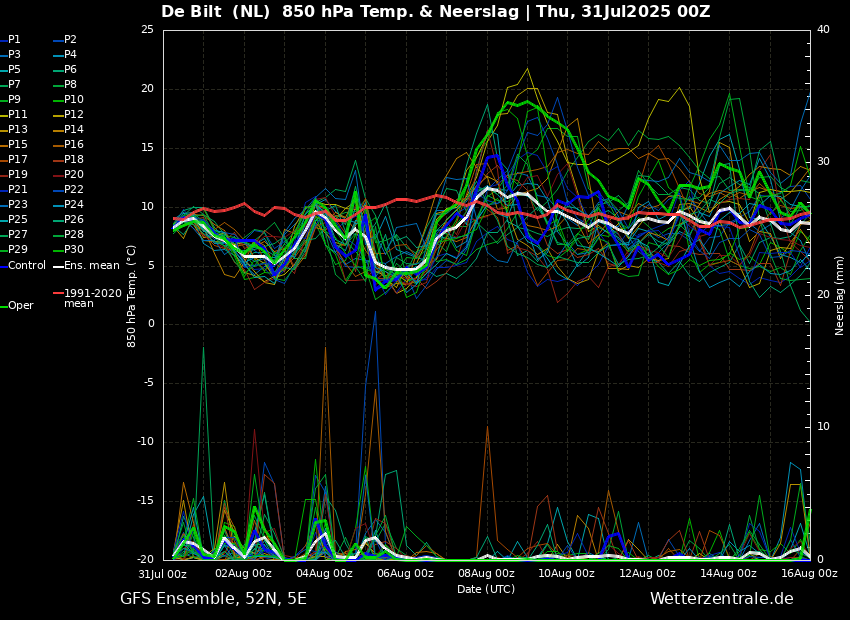Click the Date (UTC) axis title
Screen dimensions: 850x620
[x=486, y=589]
